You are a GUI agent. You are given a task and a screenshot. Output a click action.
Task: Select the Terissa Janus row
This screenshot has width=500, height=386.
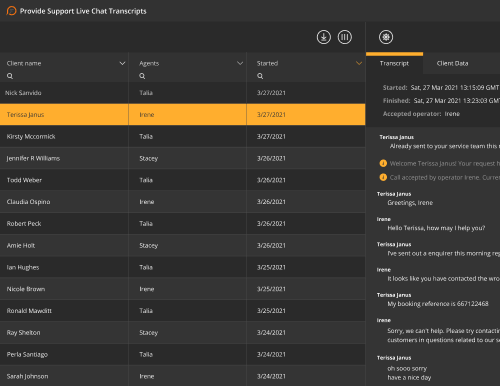[x=183, y=115]
